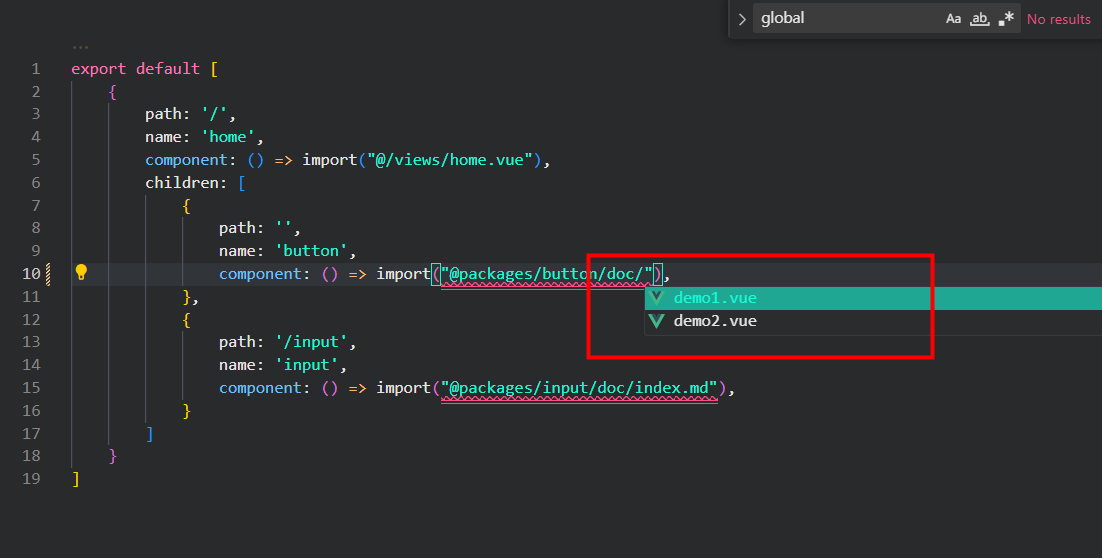Toggle Match Whole Word option
This screenshot has height=558, width=1102.
click(x=980, y=19)
